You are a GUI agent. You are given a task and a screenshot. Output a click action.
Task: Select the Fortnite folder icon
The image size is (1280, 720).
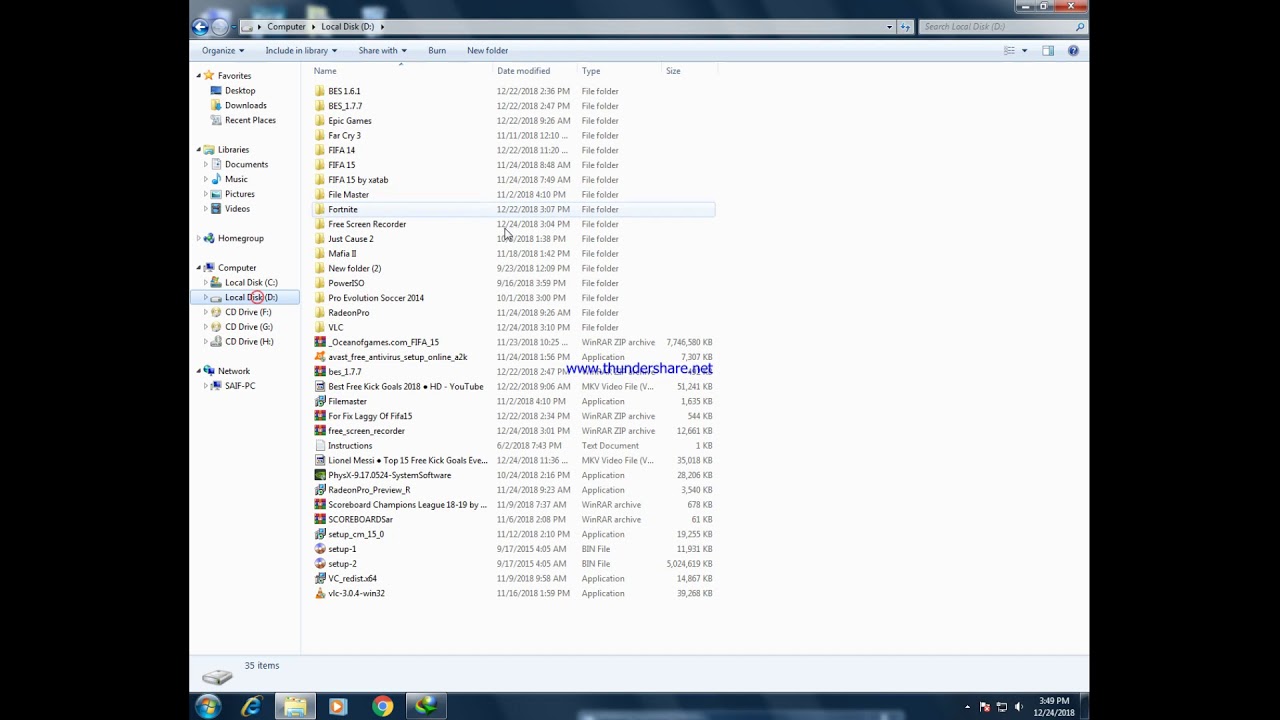tap(320, 209)
